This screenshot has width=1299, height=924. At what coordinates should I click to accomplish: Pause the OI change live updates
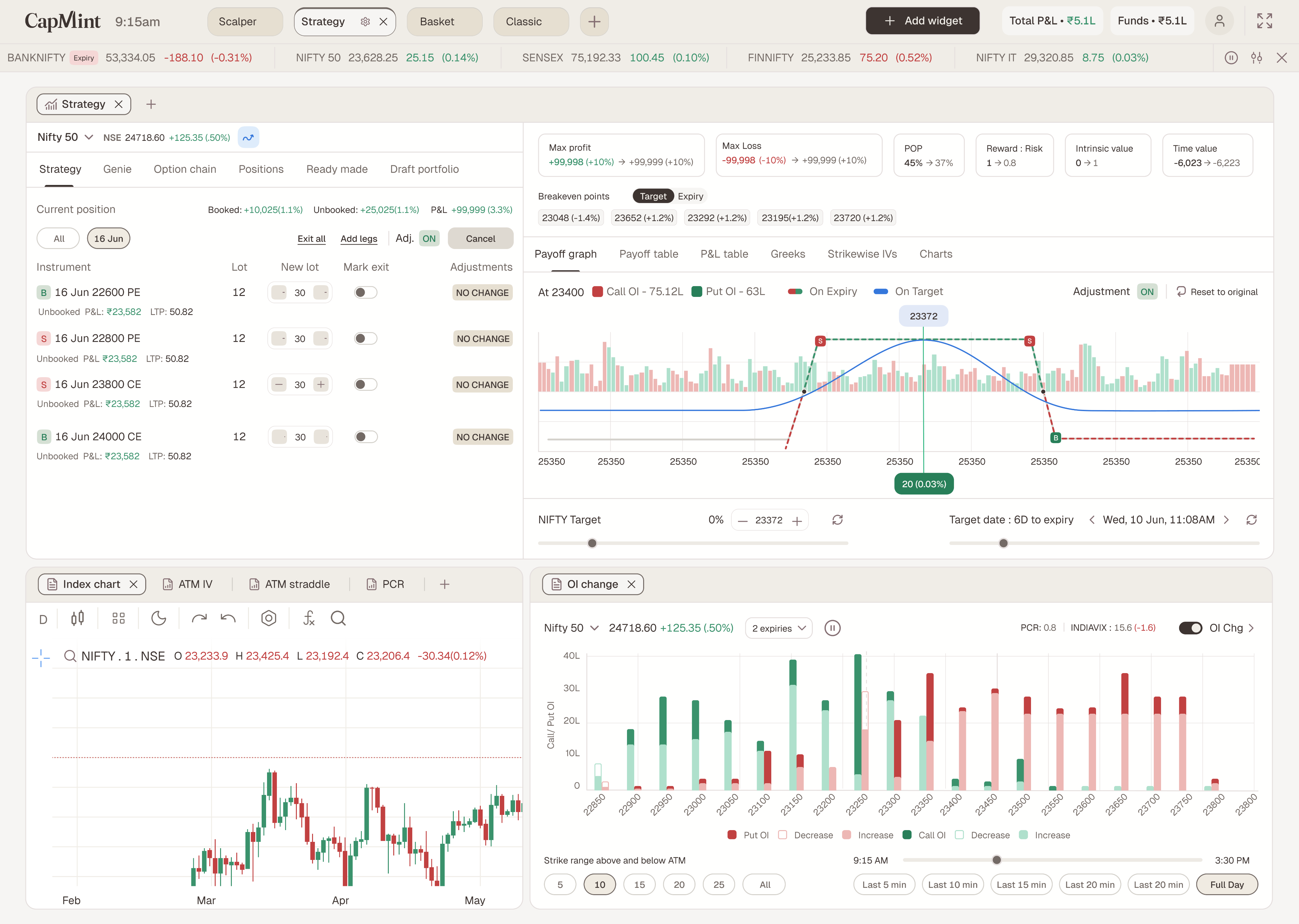coord(832,628)
